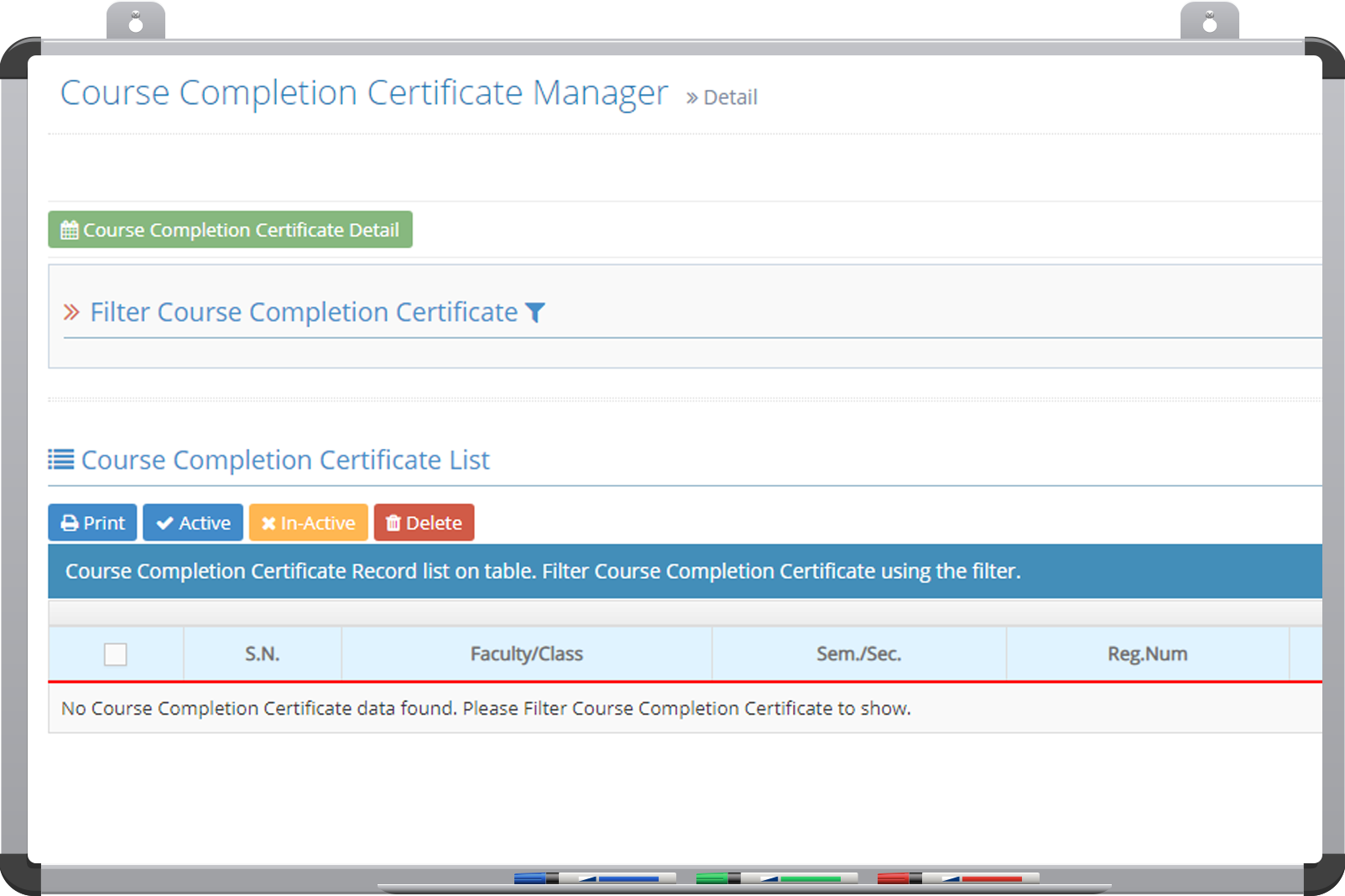Click the In-Active button

click(309, 523)
